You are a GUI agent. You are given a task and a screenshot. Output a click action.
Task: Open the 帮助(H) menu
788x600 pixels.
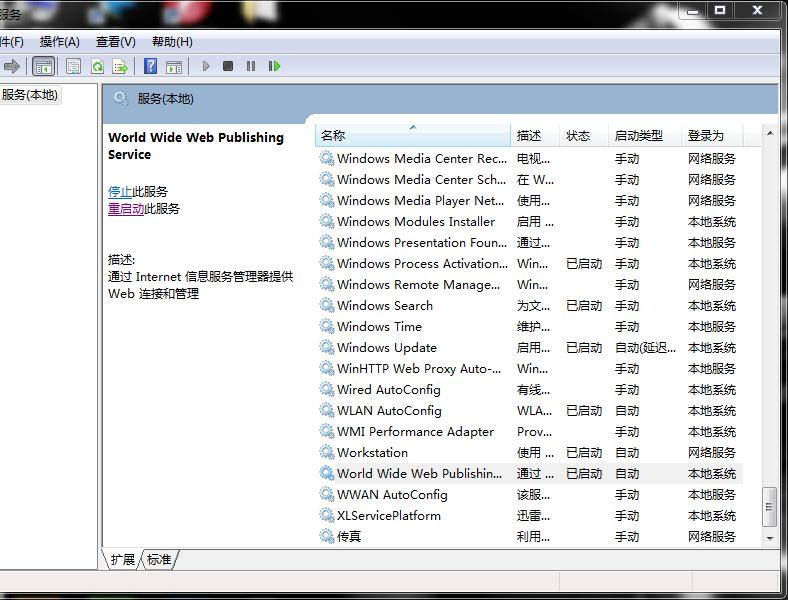tap(172, 42)
